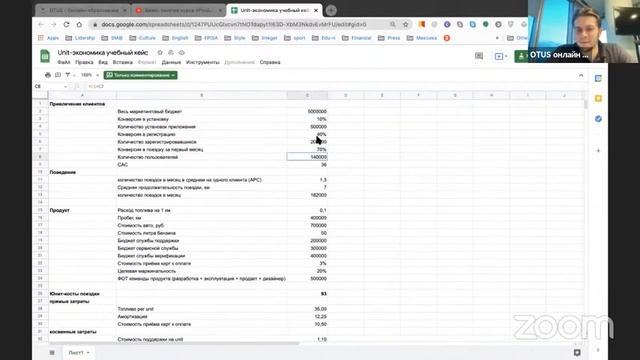
Task: Open the Справка menu
Action: pyautogui.click(x=270, y=62)
